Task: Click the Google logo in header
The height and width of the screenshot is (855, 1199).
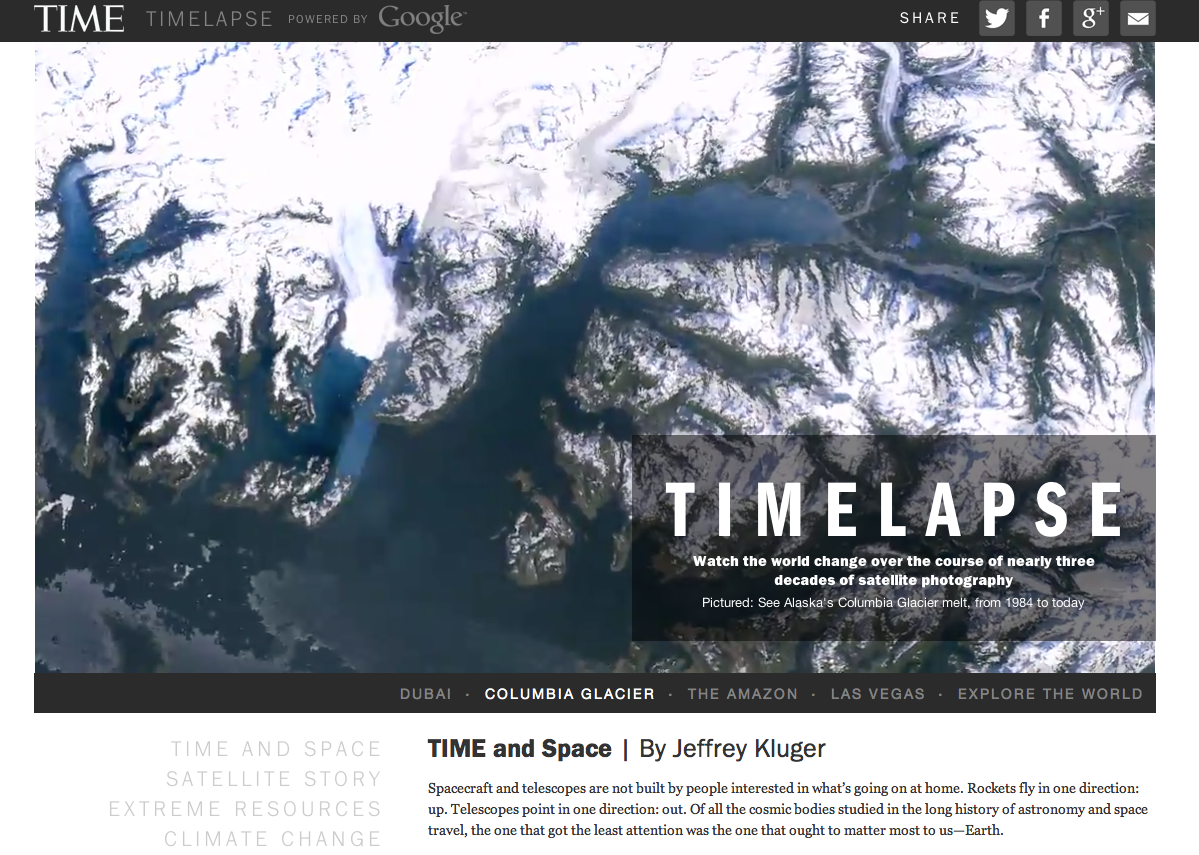Action: coord(422,18)
